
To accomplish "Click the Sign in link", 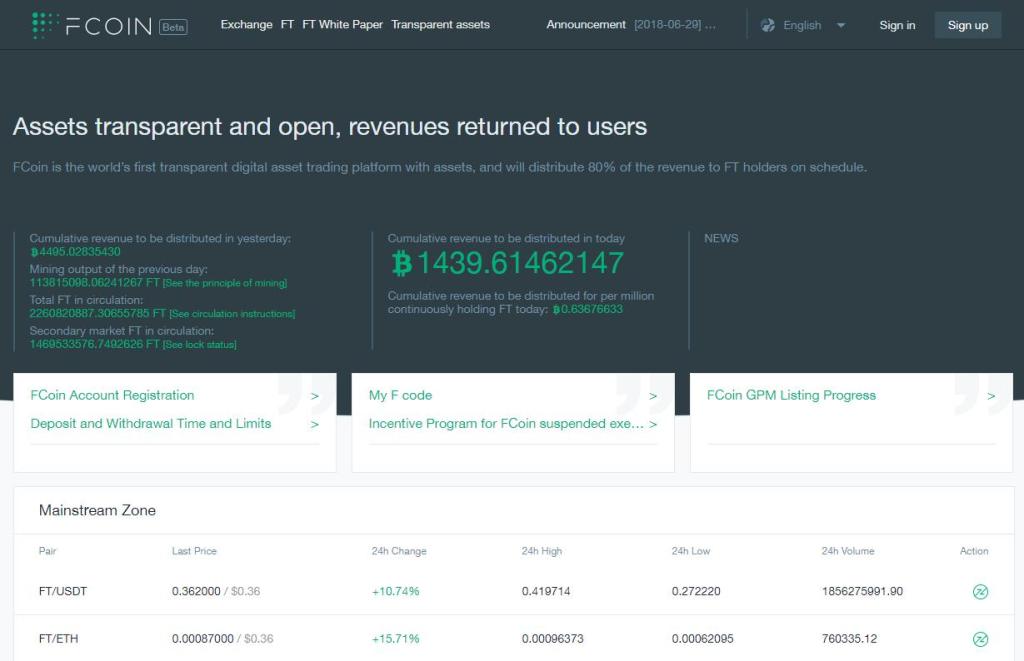I will click(x=897, y=25).
